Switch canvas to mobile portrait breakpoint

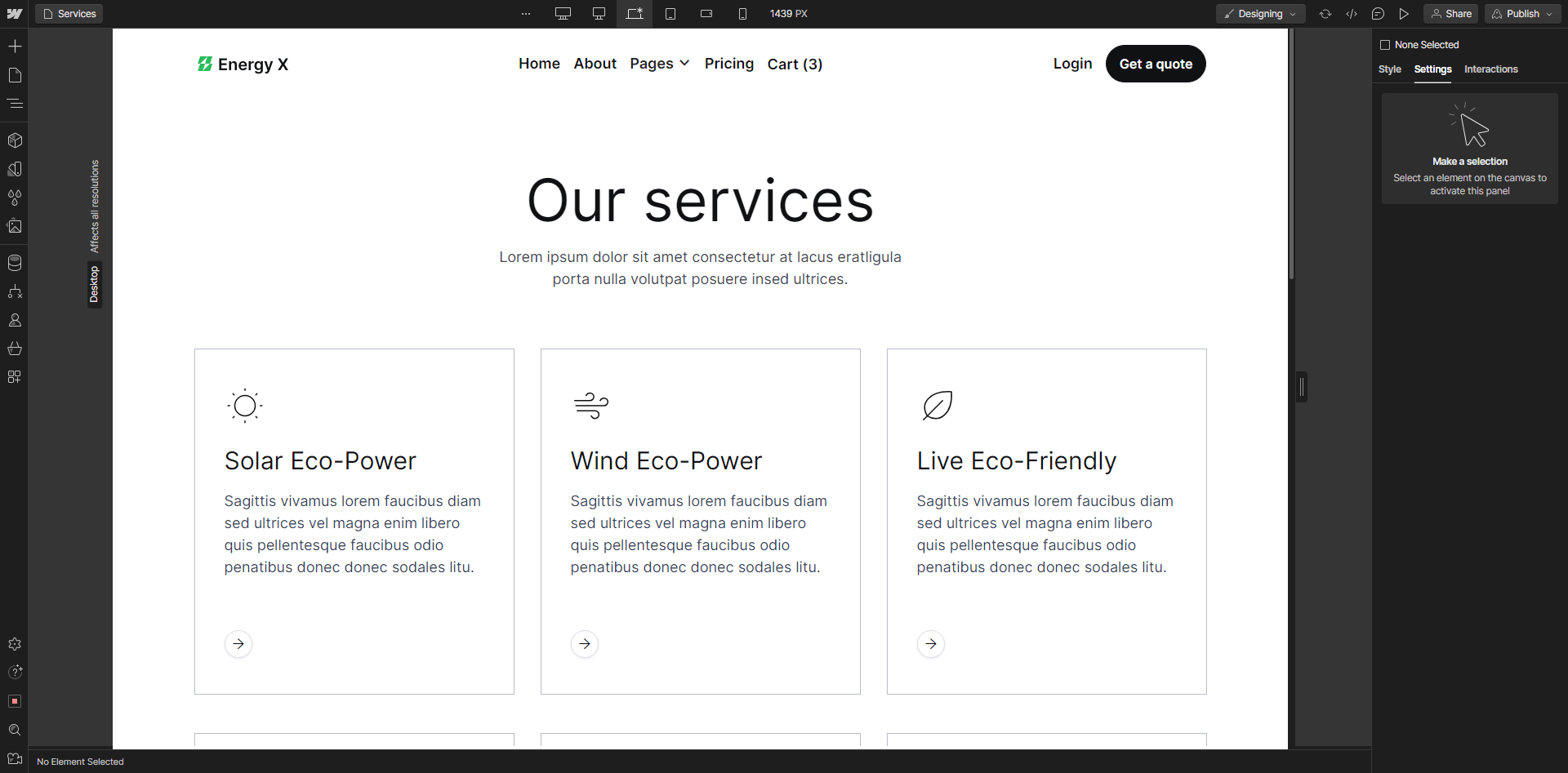coord(743,14)
